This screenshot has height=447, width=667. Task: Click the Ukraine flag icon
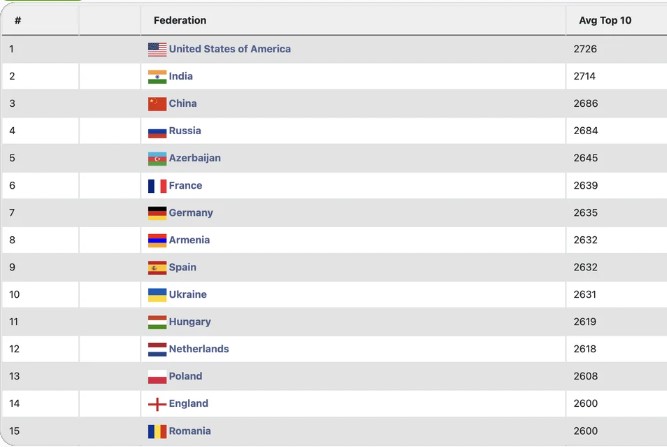pos(157,295)
